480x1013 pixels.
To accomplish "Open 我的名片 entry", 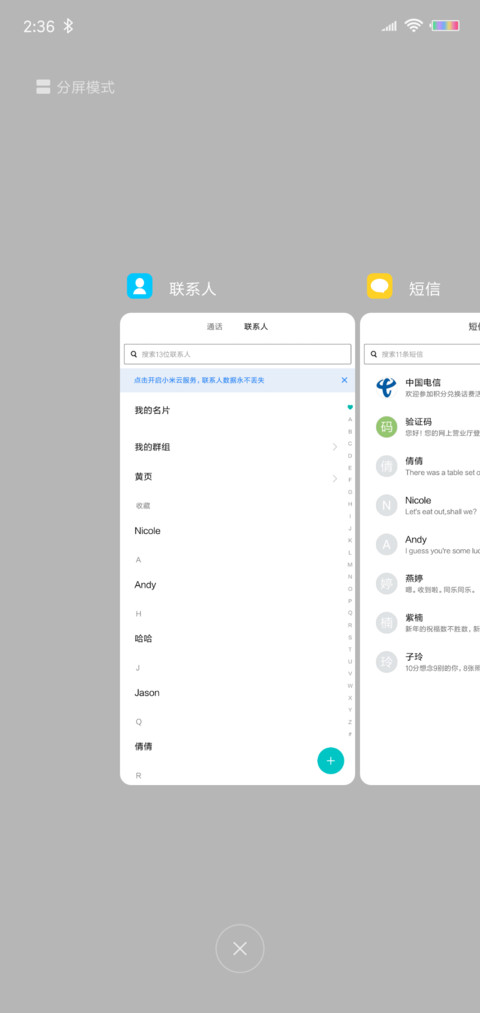I will coord(237,410).
